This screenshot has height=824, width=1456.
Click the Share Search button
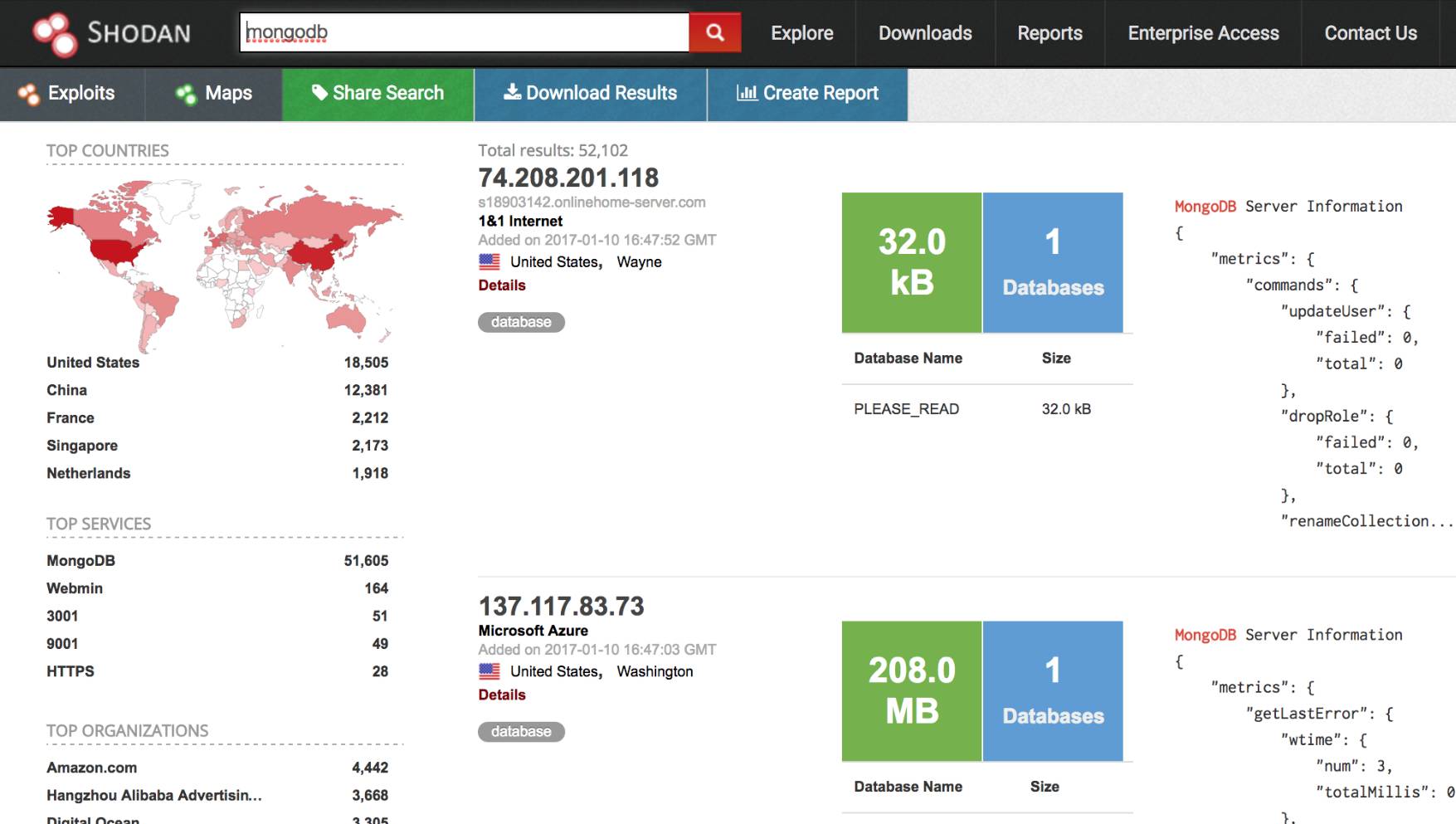pos(378,94)
